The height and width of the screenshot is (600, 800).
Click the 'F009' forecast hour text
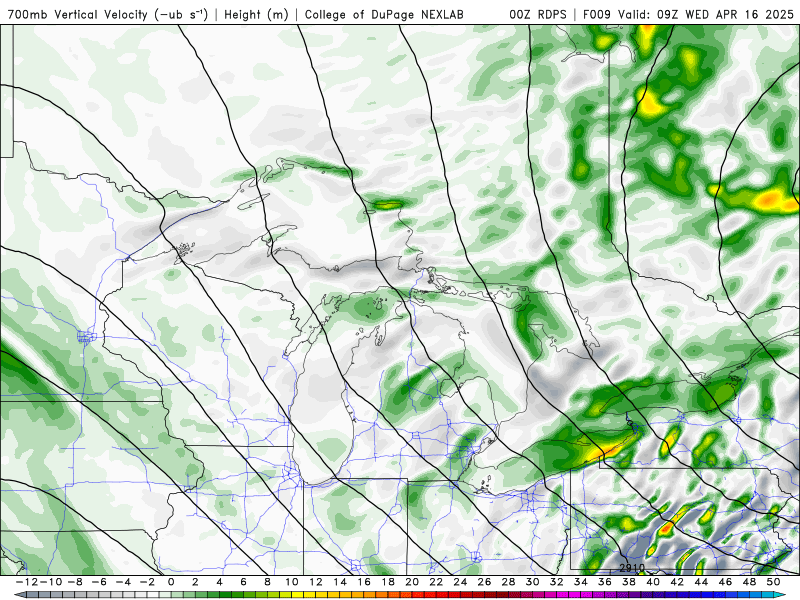tap(598, 14)
